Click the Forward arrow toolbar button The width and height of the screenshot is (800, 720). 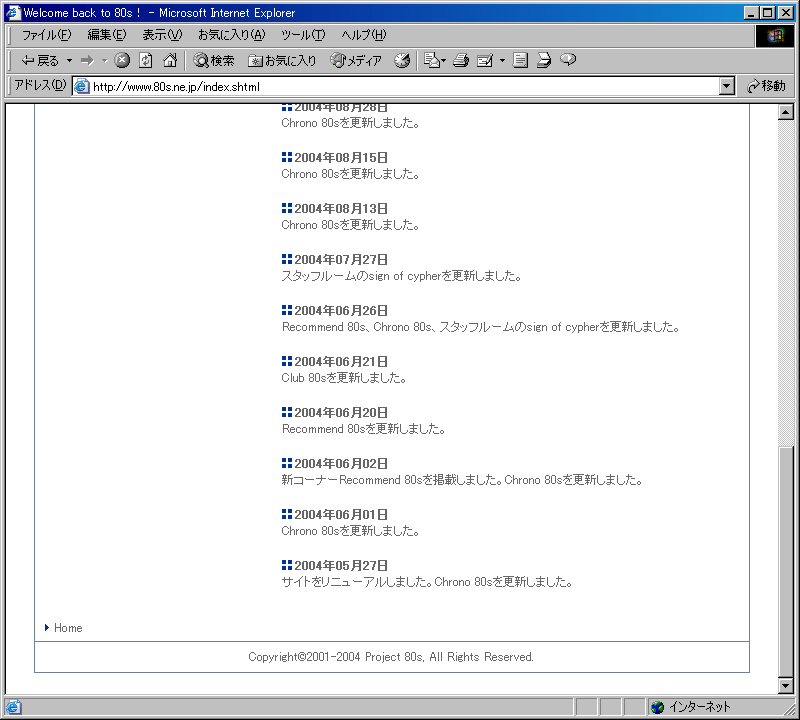click(87, 61)
